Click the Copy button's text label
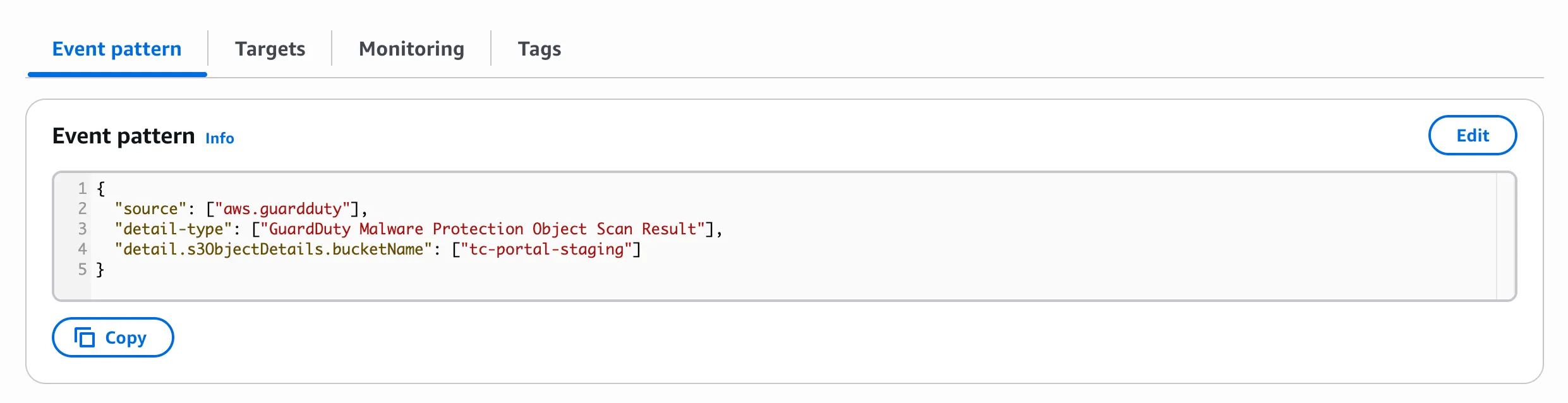The image size is (1568, 403). [126, 338]
